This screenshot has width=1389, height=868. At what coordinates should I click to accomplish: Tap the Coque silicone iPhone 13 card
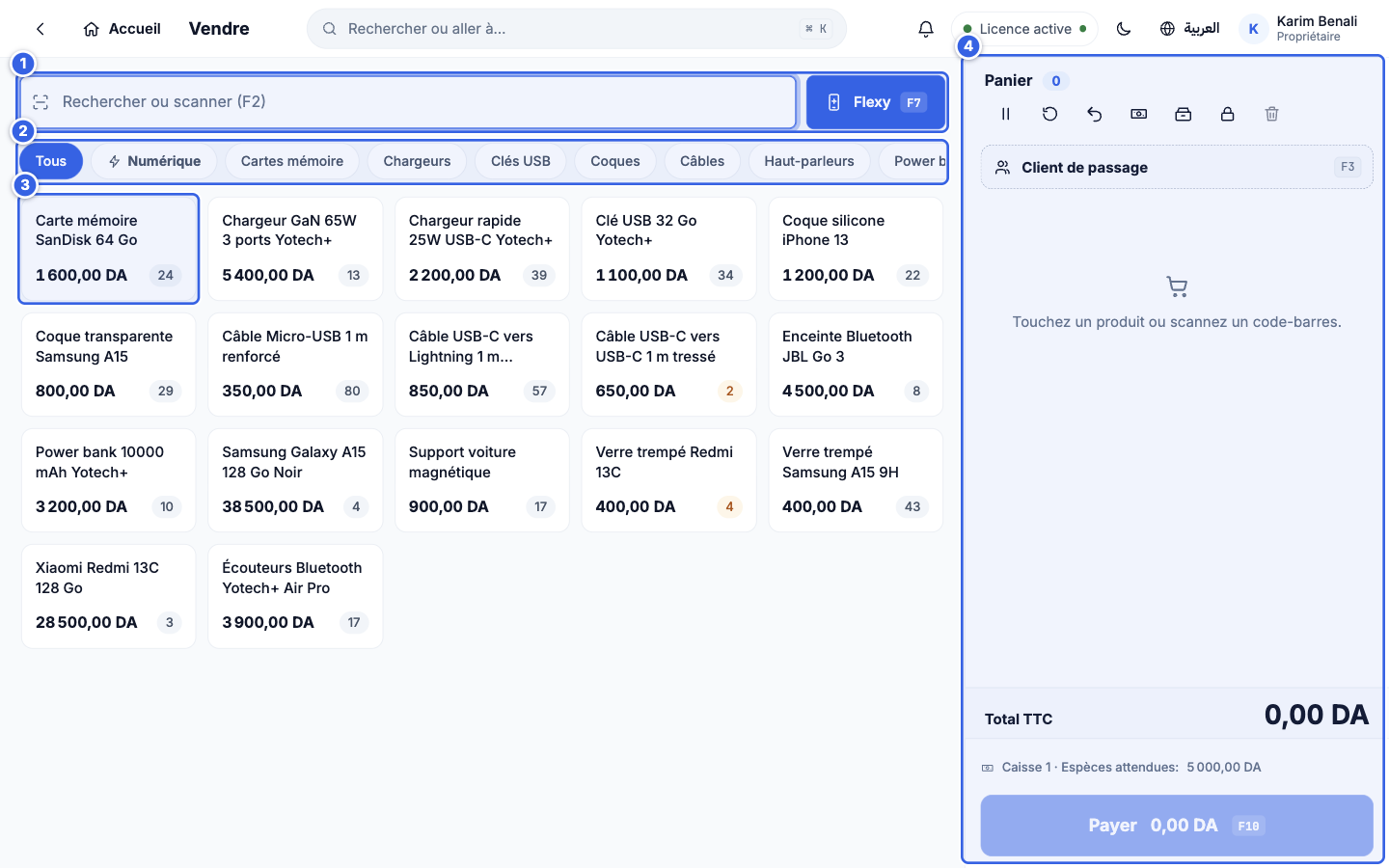(x=856, y=249)
